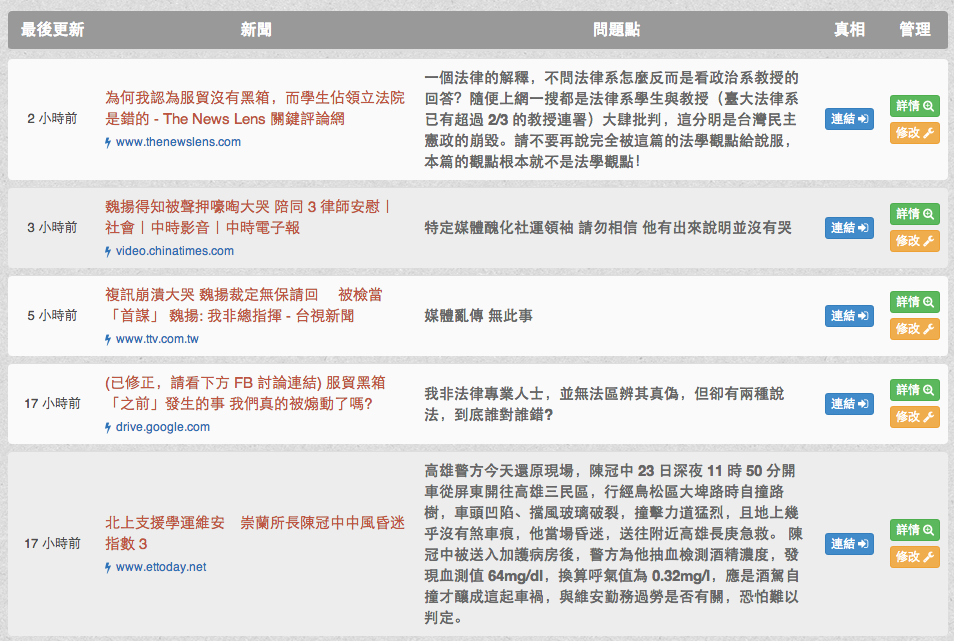Click lightning icon beside drive.google.com
Image resolution: width=954 pixels, height=641 pixels.
coord(108,428)
